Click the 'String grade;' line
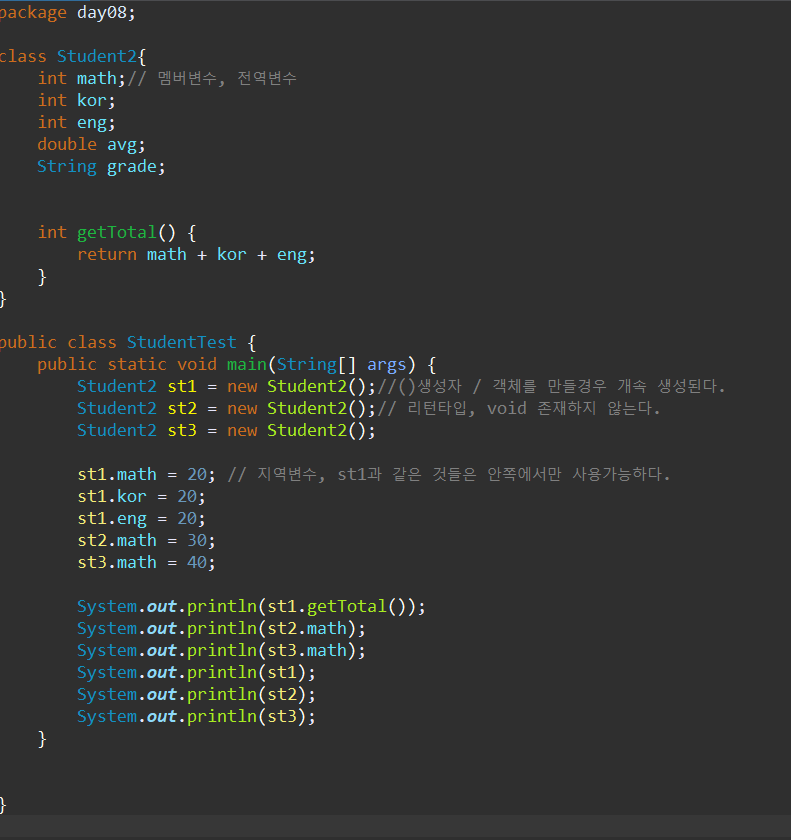Image resolution: width=791 pixels, height=840 pixels. coord(101,167)
